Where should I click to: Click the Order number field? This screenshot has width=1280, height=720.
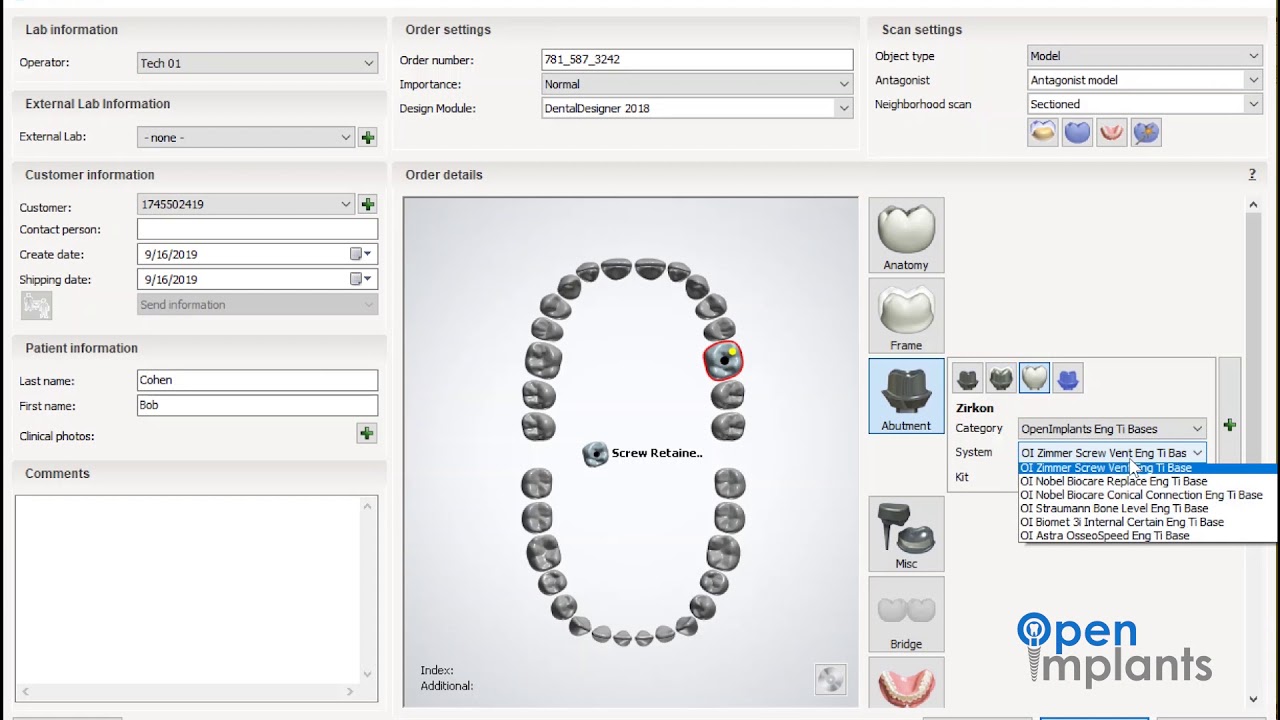[x=697, y=60]
